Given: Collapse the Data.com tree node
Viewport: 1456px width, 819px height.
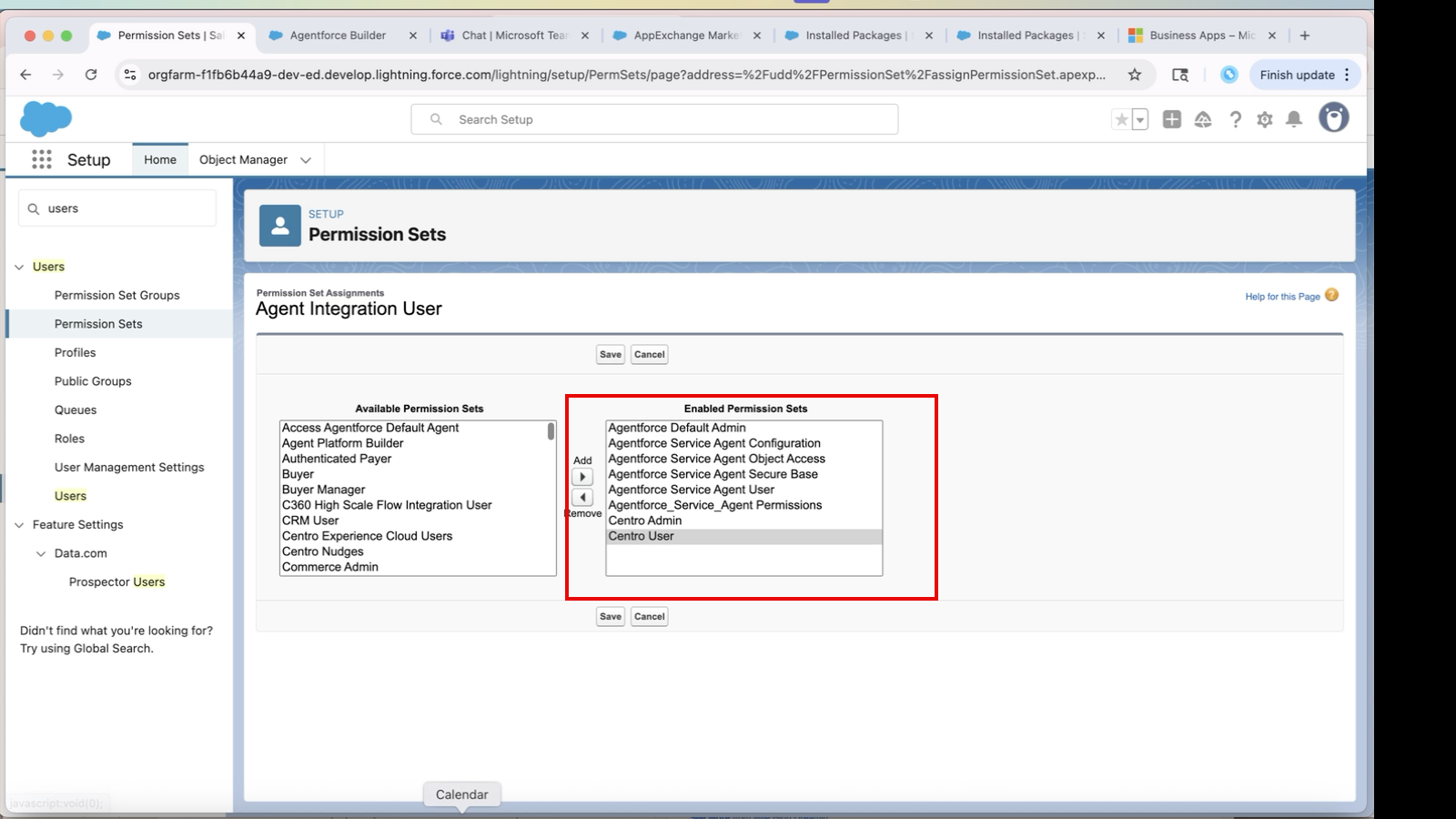Looking at the screenshot, I should [x=41, y=553].
